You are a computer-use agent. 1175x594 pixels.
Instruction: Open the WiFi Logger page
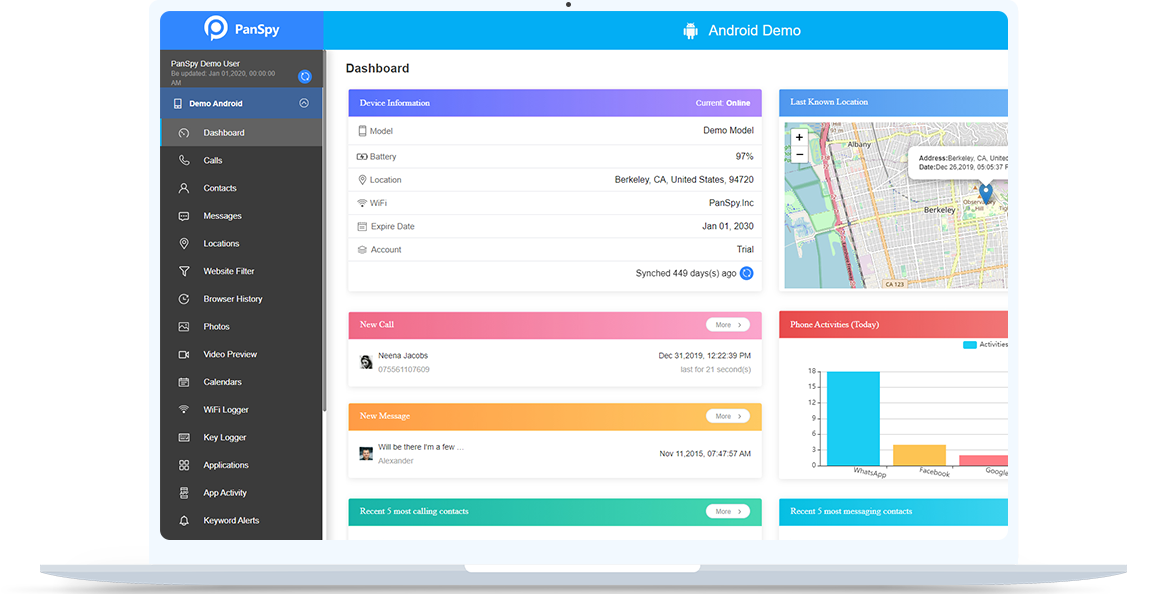point(241,410)
